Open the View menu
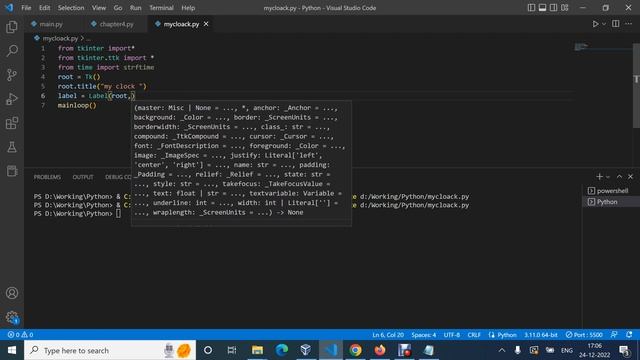The image size is (640, 360). pyautogui.click(x=99, y=8)
